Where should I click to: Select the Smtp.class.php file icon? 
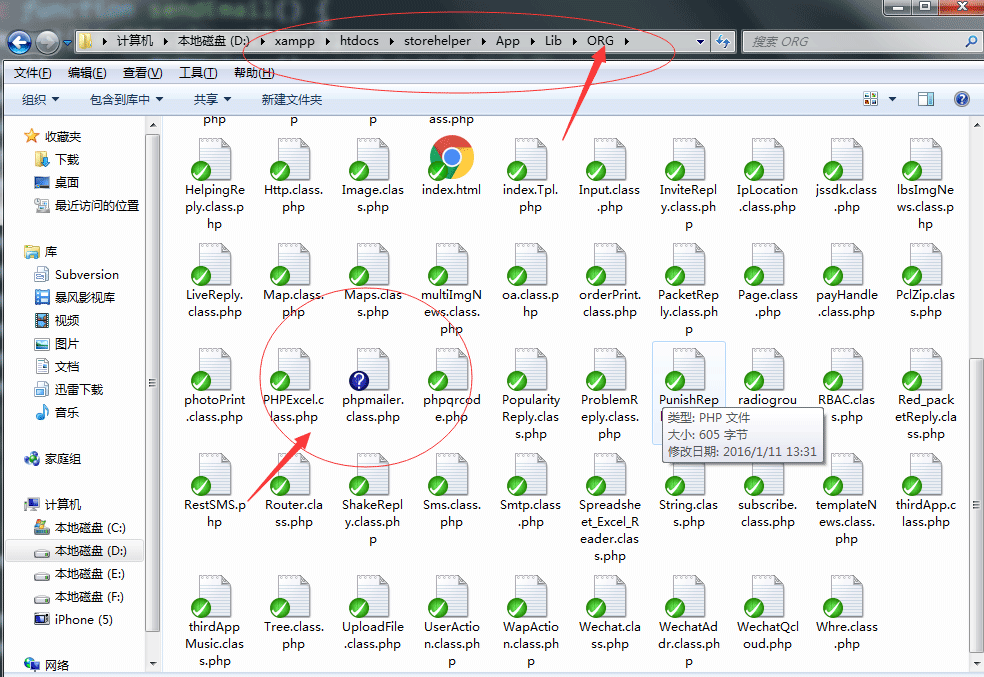(x=530, y=474)
